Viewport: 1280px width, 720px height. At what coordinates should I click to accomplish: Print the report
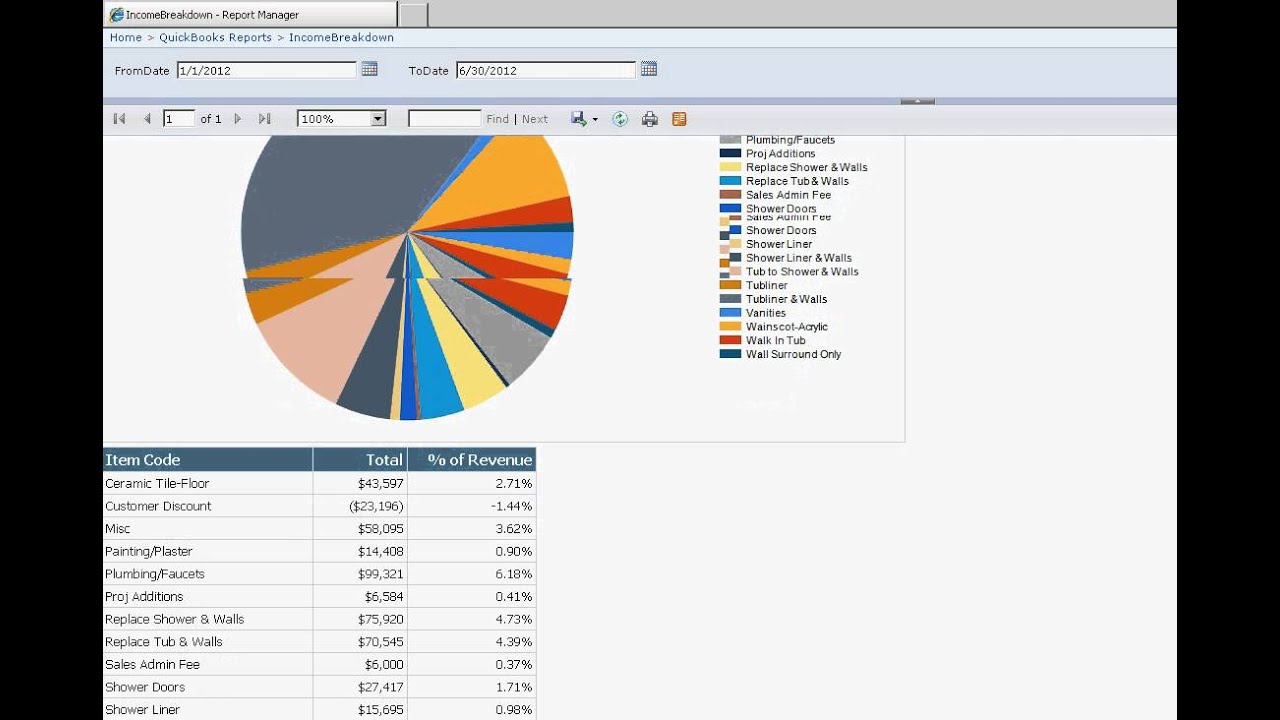tap(650, 119)
